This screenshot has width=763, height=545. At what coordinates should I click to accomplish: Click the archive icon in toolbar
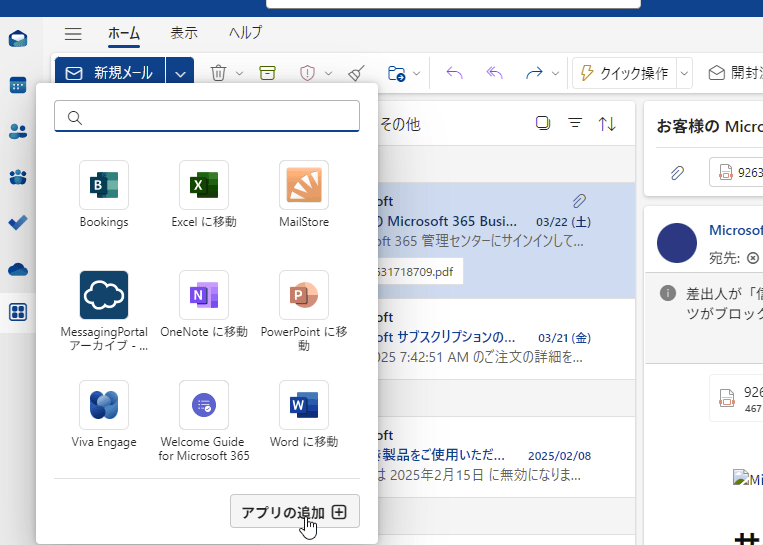click(x=267, y=73)
